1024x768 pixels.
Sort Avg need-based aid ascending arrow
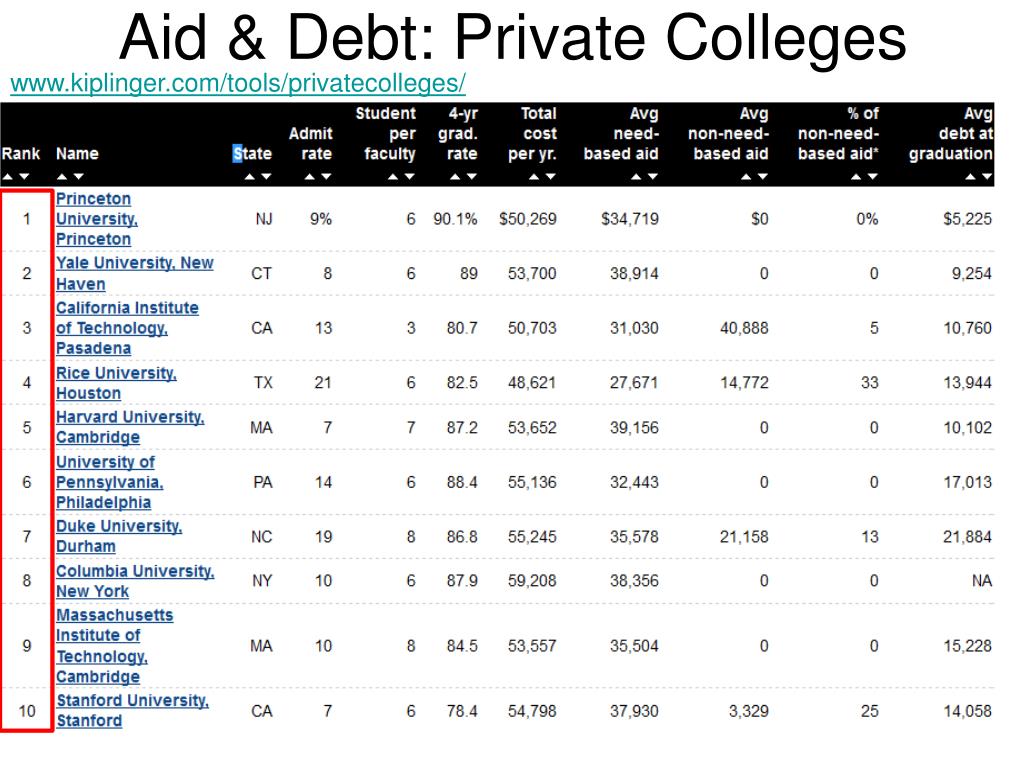pyautogui.click(x=636, y=177)
